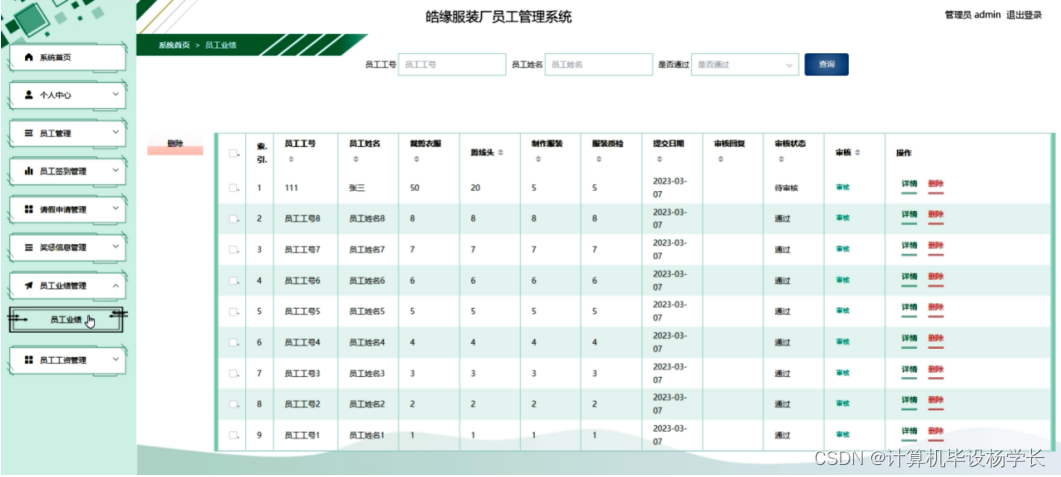Focus the 员工工号 search input
1061x477 pixels.
[x=451, y=65]
